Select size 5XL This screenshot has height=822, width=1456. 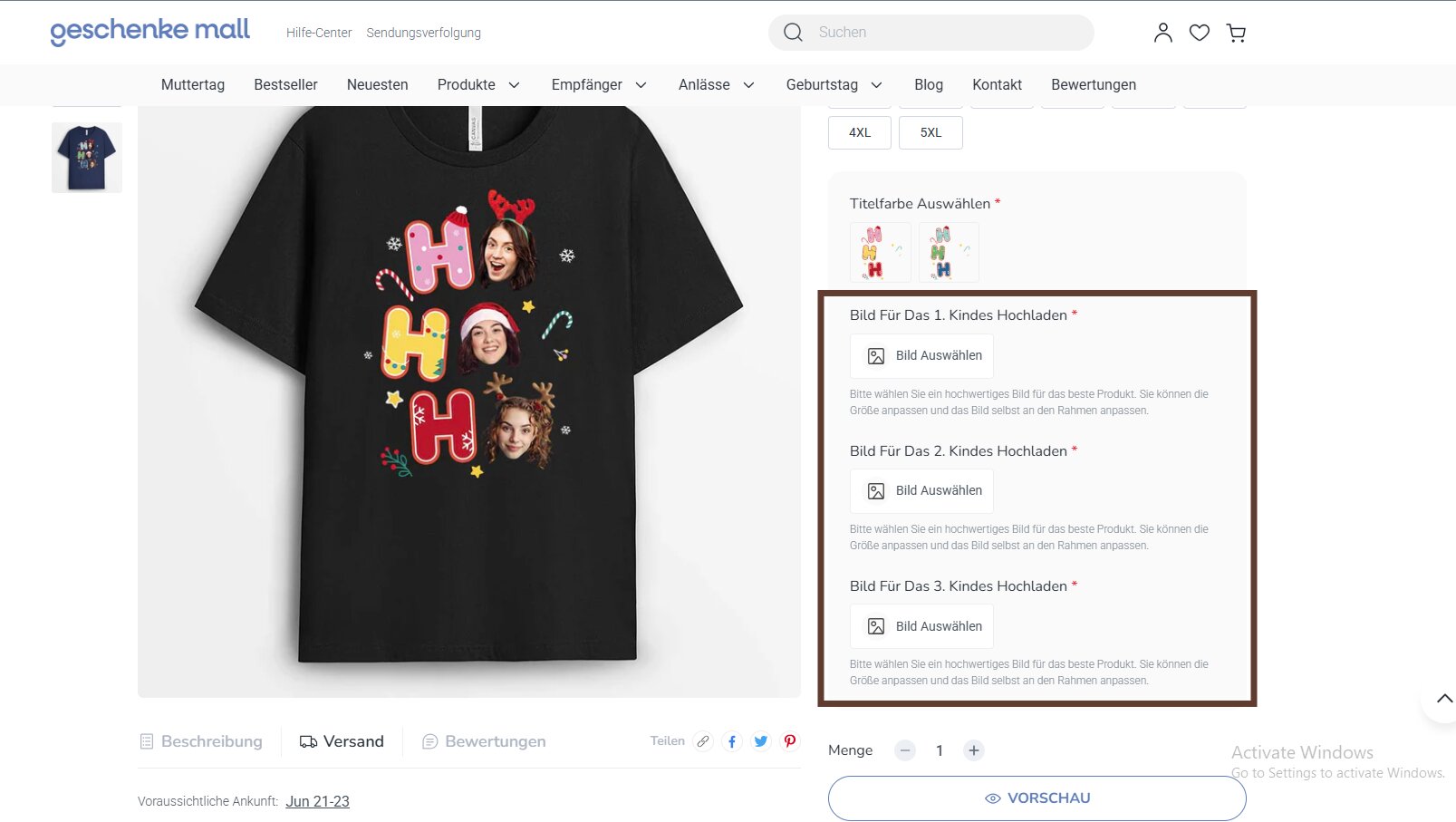pyautogui.click(x=930, y=132)
